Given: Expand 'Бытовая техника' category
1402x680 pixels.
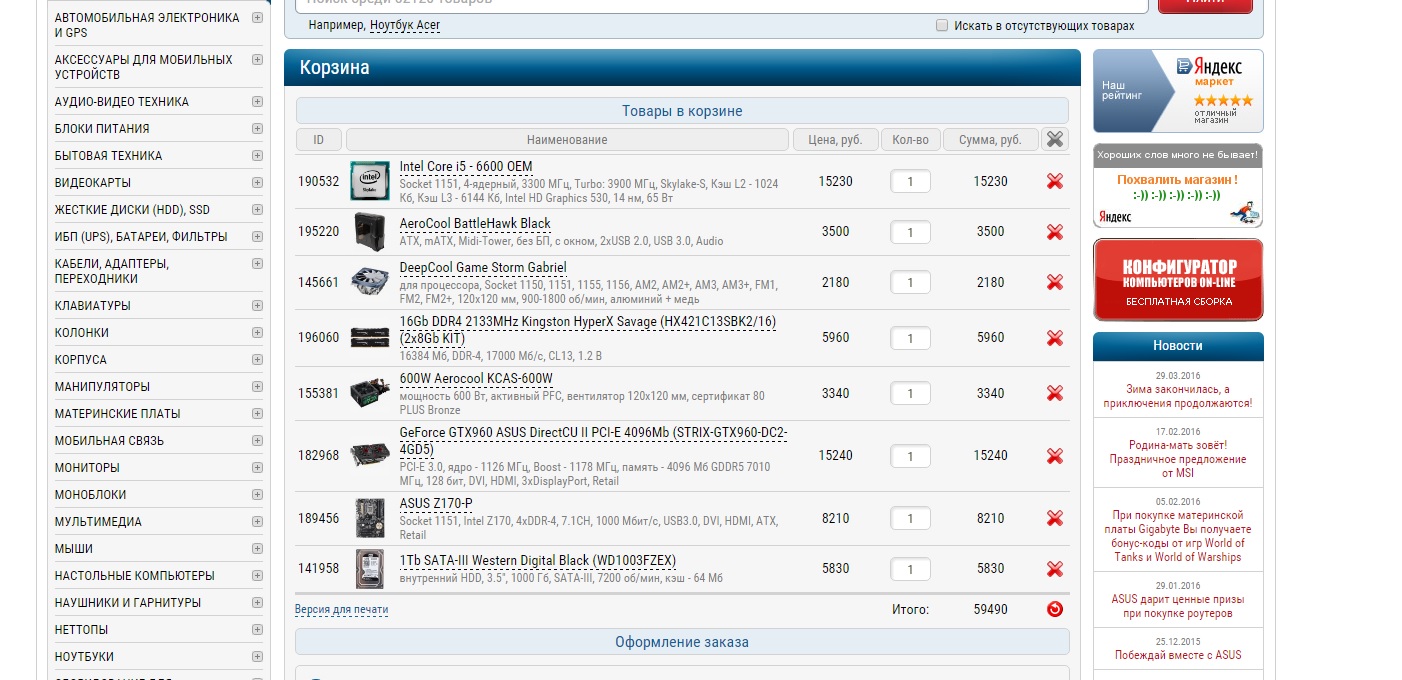Looking at the screenshot, I should point(257,156).
